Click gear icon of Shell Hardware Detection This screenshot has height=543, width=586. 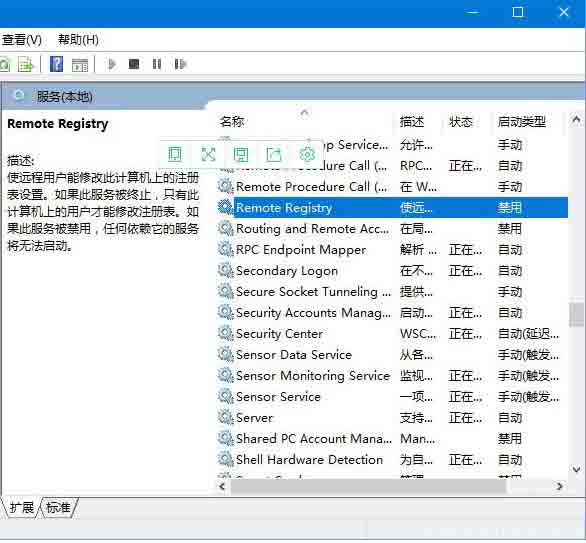(x=225, y=459)
